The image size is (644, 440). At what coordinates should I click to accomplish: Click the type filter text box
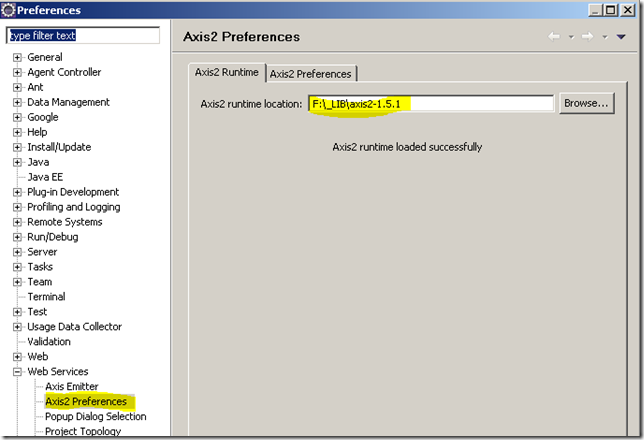[x=83, y=35]
